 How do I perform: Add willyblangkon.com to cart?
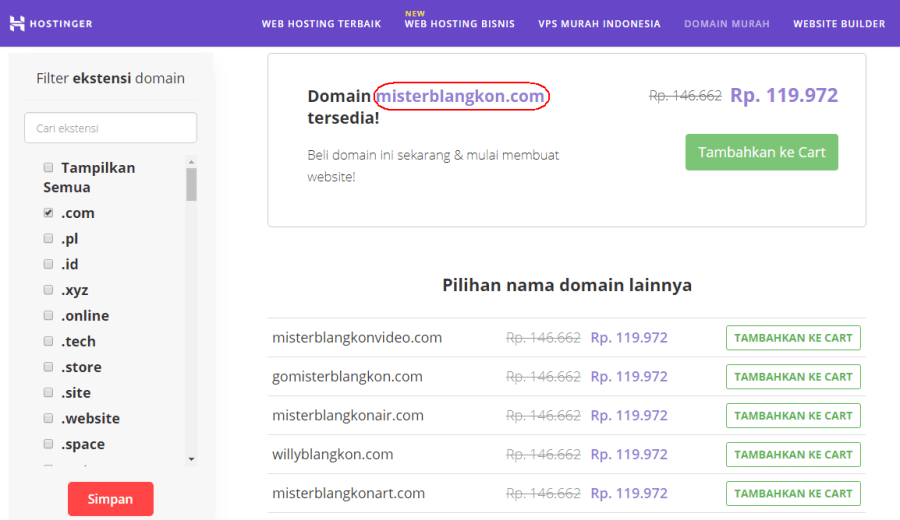coord(793,455)
